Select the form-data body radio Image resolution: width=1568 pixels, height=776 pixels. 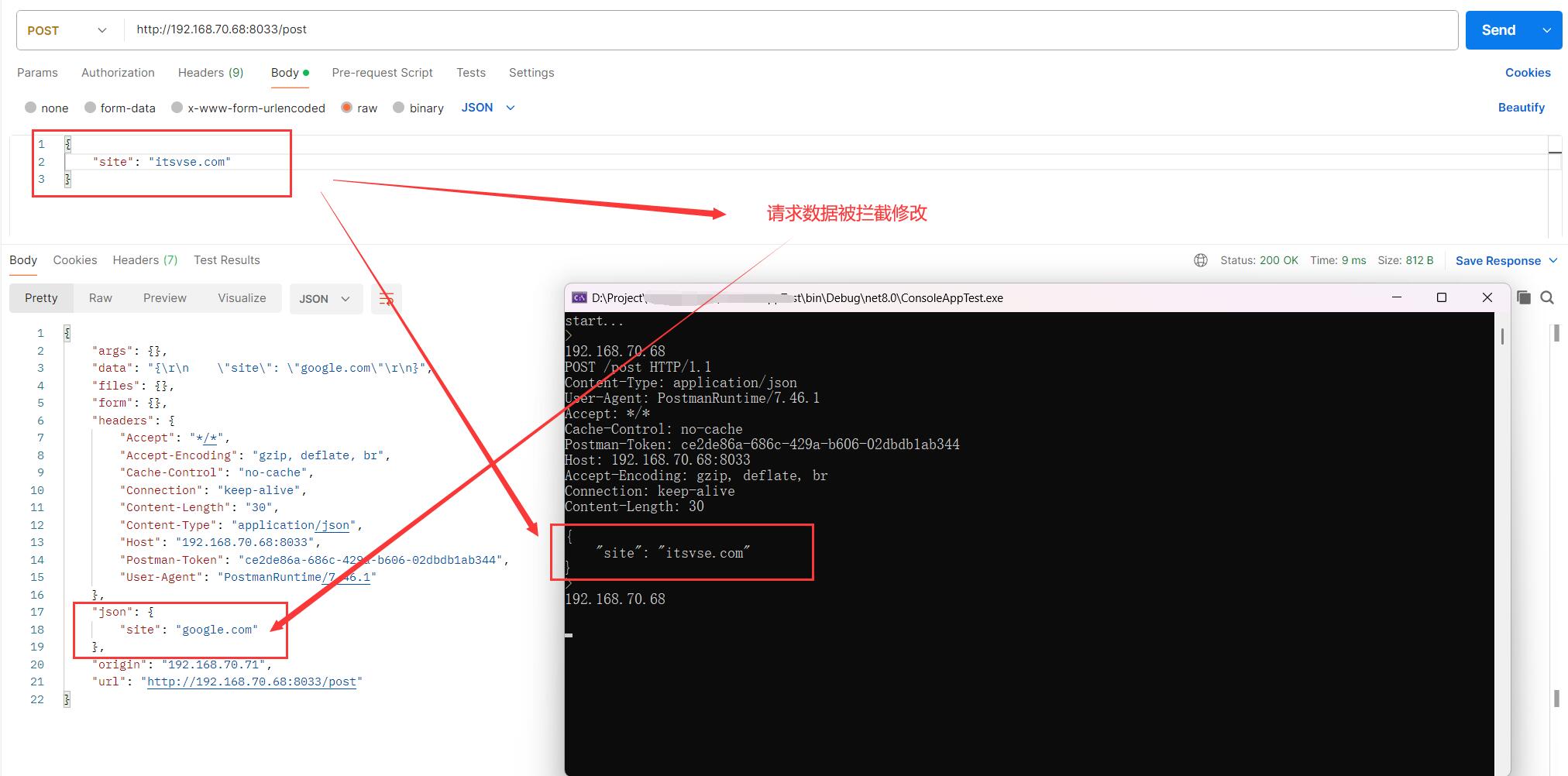[90, 108]
